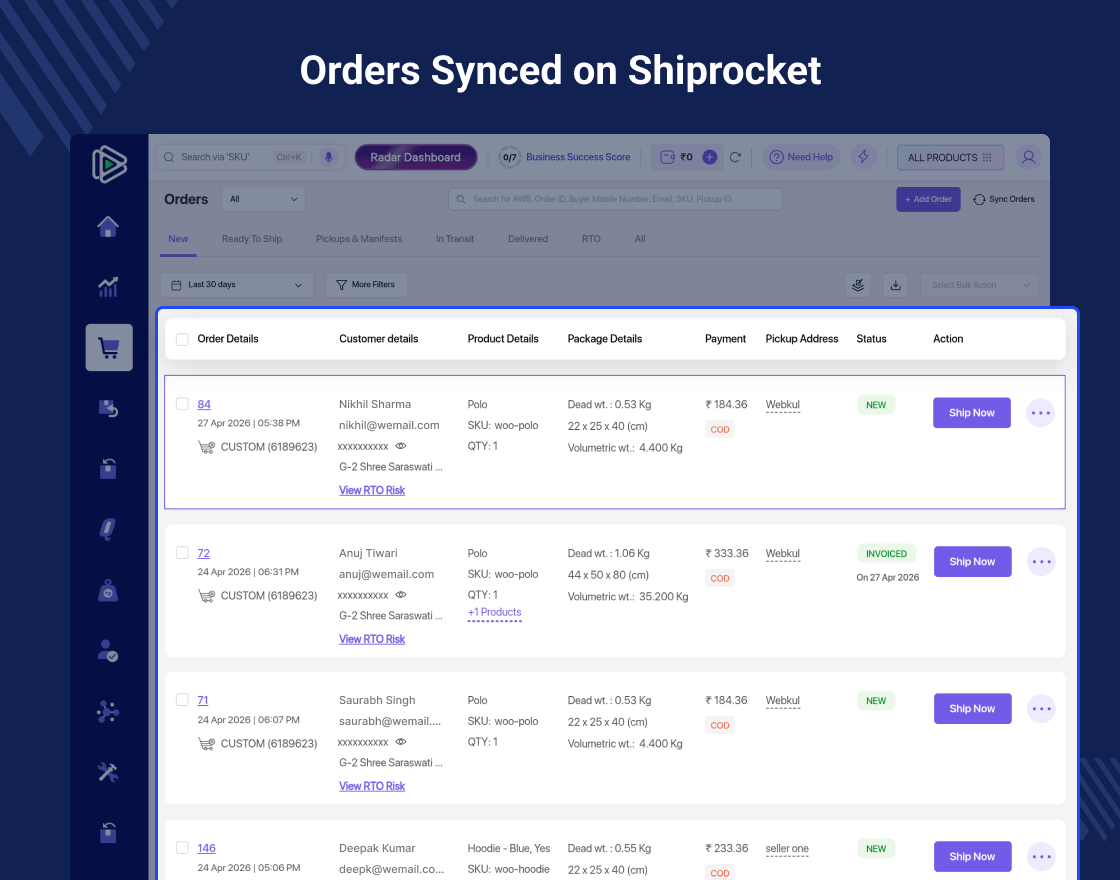Click Webkul pickup address for order 84
The image size is (1120, 880).
(x=782, y=404)
